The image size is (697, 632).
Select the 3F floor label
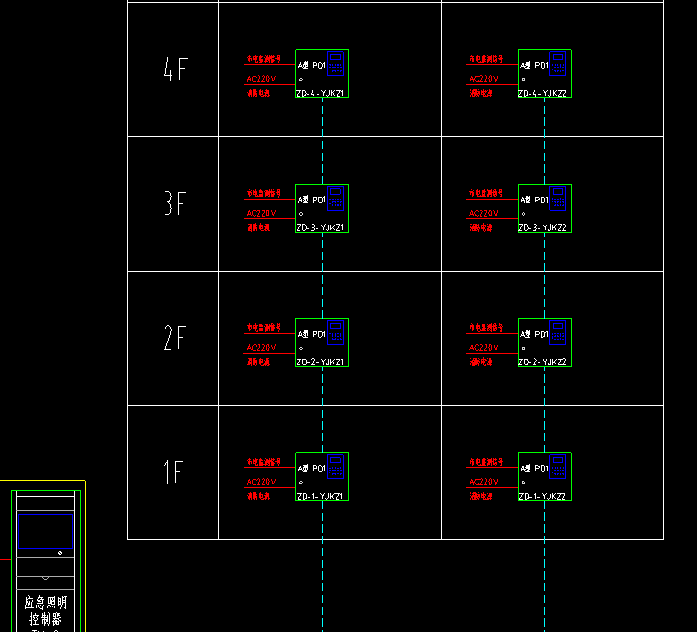(x=176, y=204)
